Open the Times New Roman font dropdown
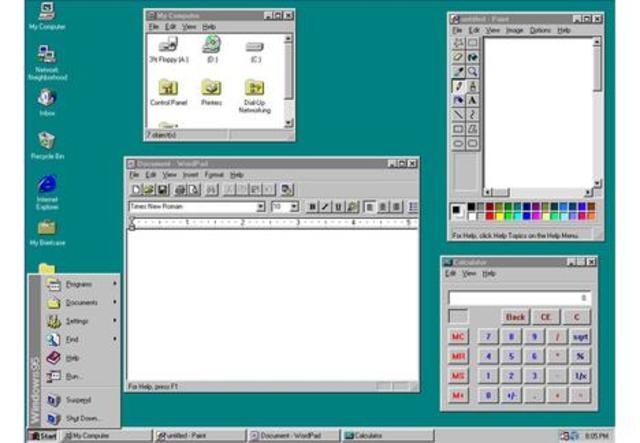Screen dimensions: 640x443 click(x=260, y=207)
